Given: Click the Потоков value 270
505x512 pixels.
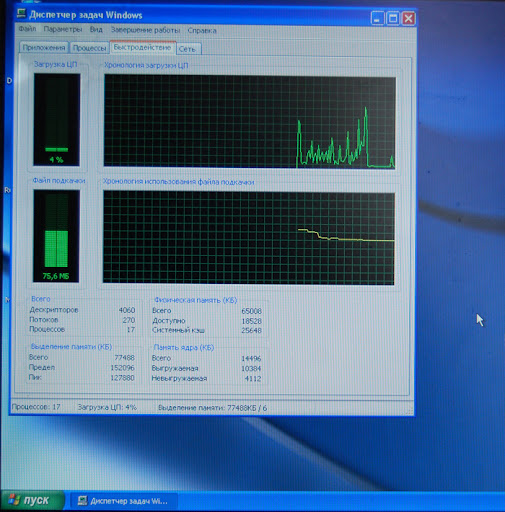Looking at the screenshot, I should [129, 320].
